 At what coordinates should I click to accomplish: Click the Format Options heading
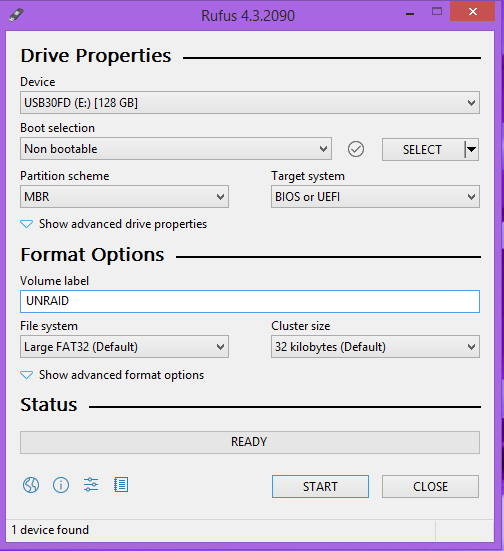click(92, 254)
